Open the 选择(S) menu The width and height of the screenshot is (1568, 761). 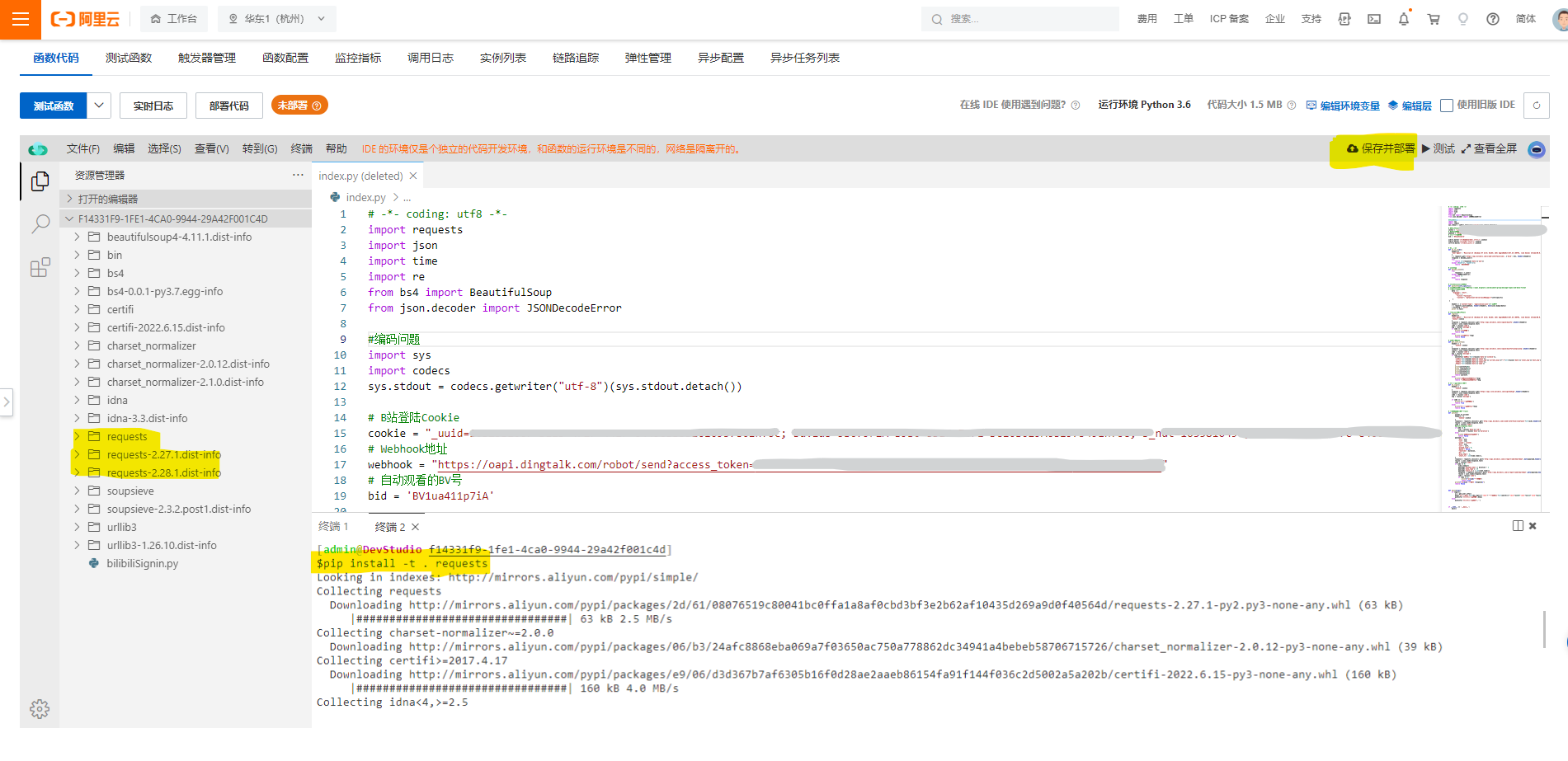(164, 148)
